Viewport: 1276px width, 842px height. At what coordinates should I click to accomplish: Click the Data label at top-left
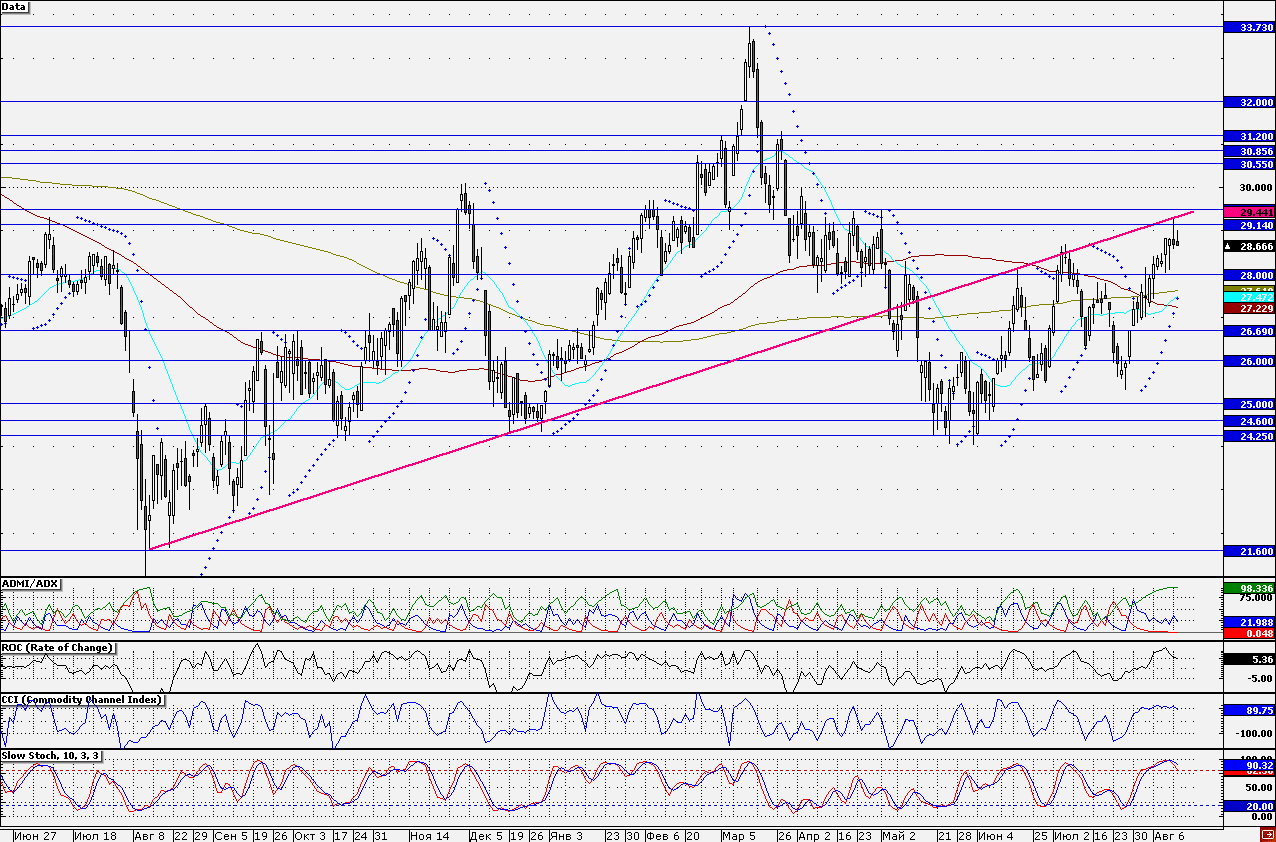click(15, 6)
